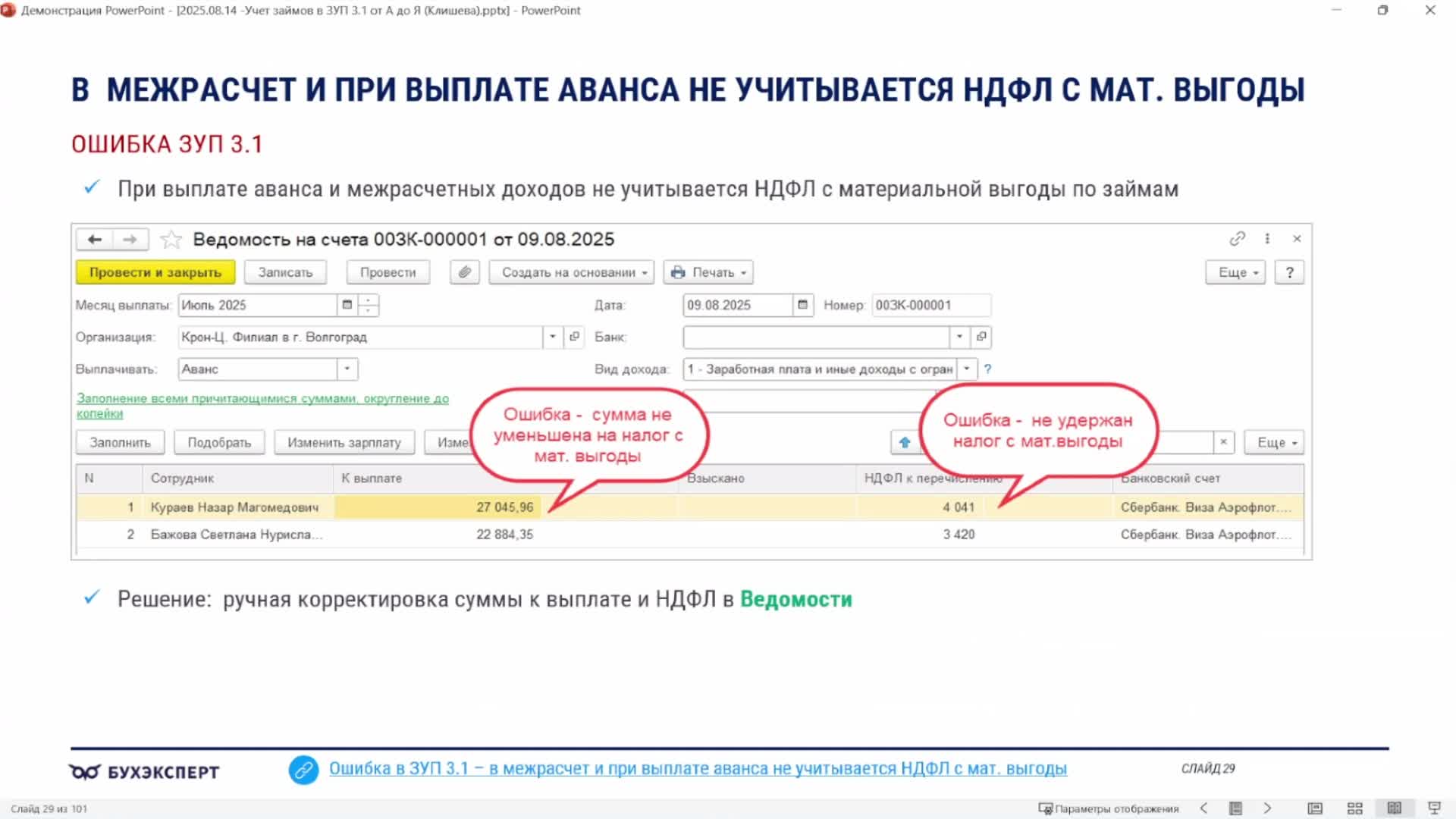Click the star favorite icon next to Ведомость title

[x=171, y=240]
